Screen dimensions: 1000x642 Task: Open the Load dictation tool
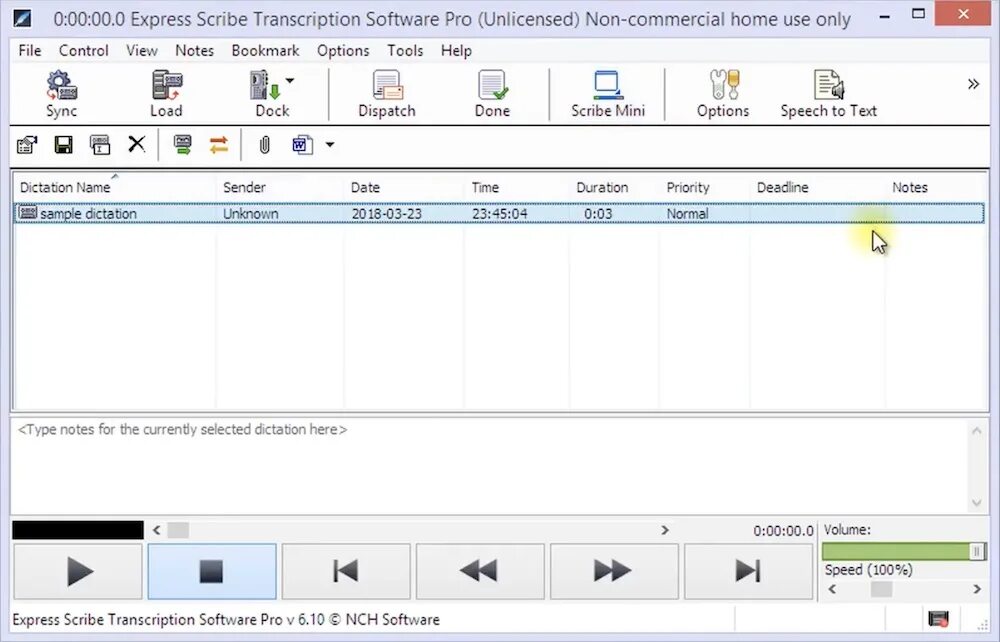[x=166, y=94]
